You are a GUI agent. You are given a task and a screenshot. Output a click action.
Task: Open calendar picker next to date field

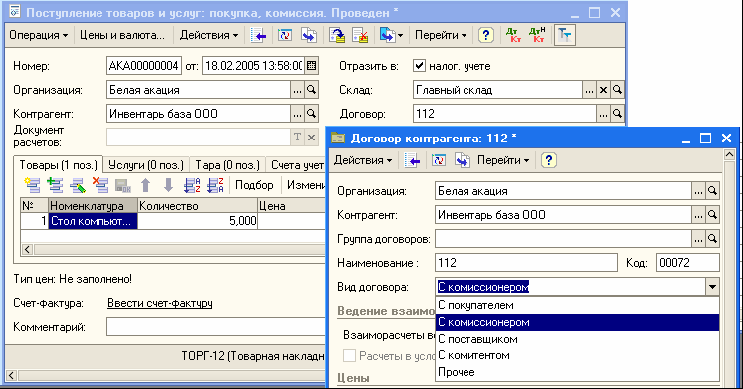[311, 65]
